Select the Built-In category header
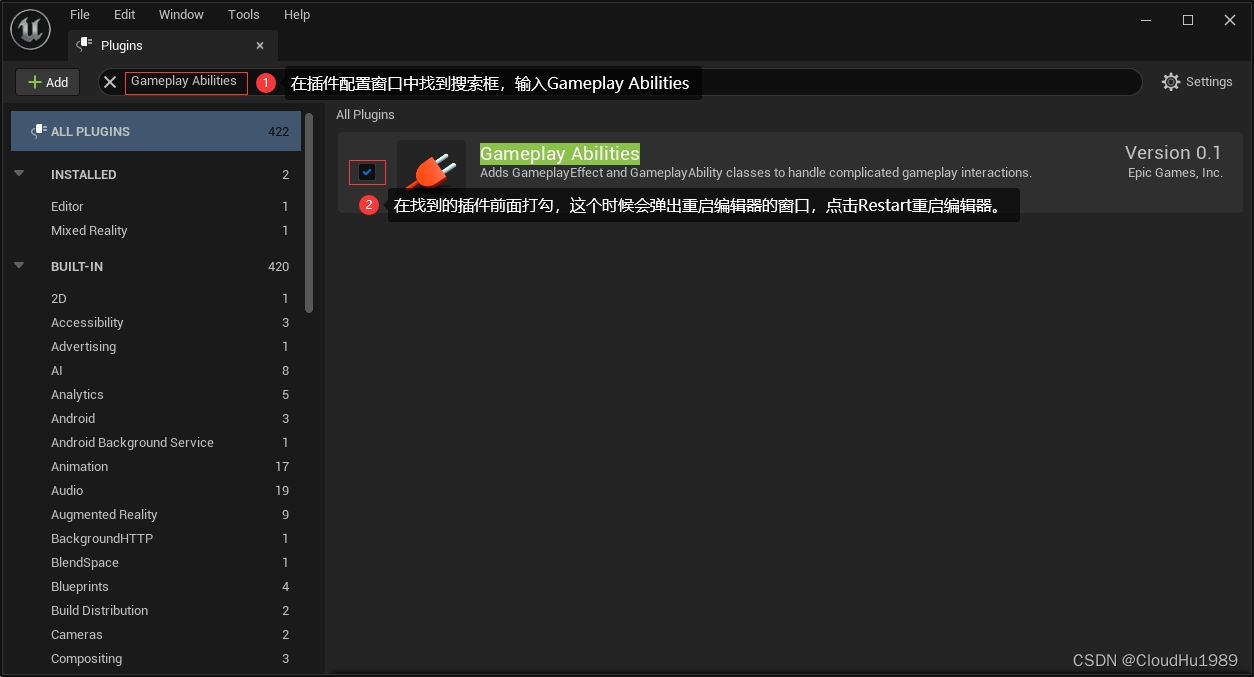The width and height of the screenshot is (1254, 677). point(156,266)
